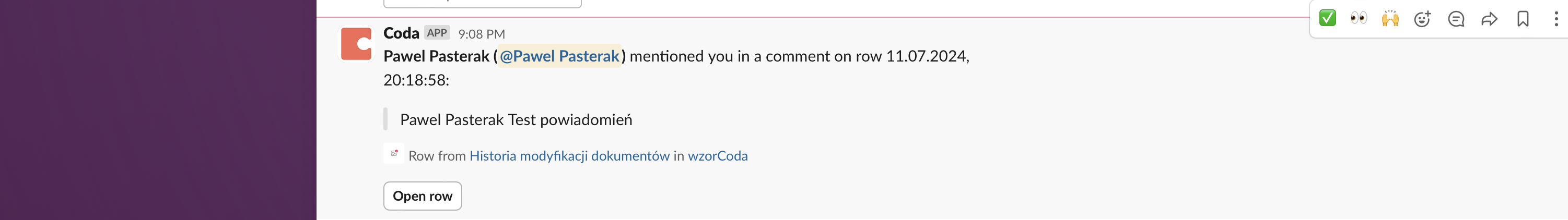
Task: Open the Coda sender name profile
Action: click(401, 33)
